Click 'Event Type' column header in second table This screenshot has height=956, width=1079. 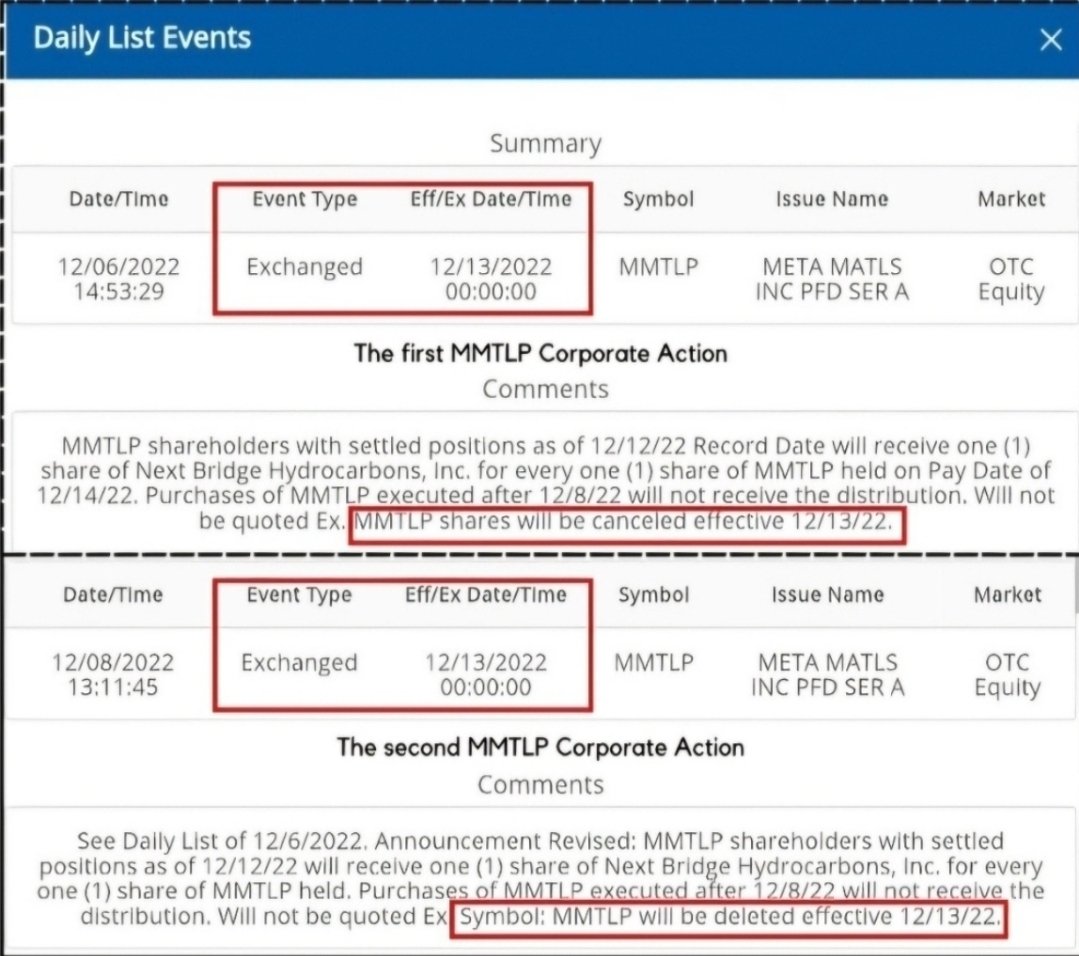click(x=299, y=595)
